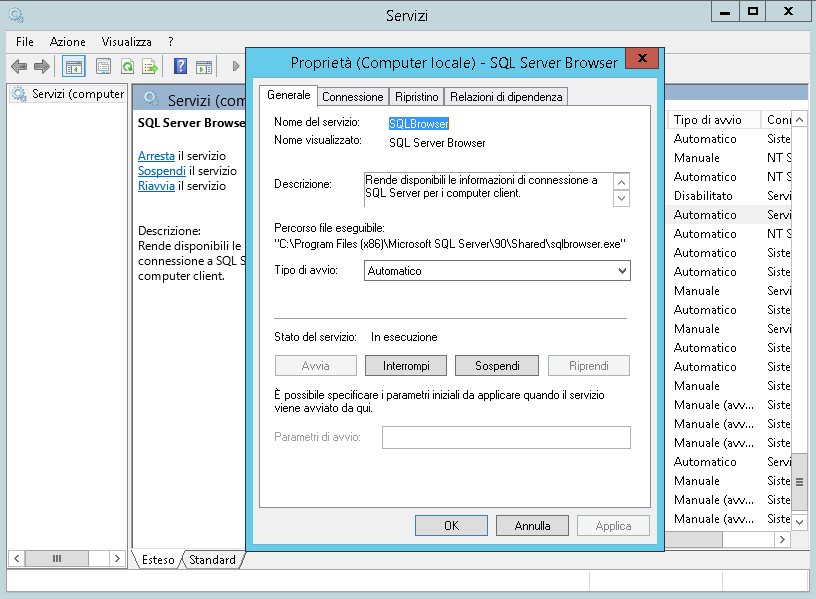Click the services list scroll down arrow

click(x=799, y=521)
